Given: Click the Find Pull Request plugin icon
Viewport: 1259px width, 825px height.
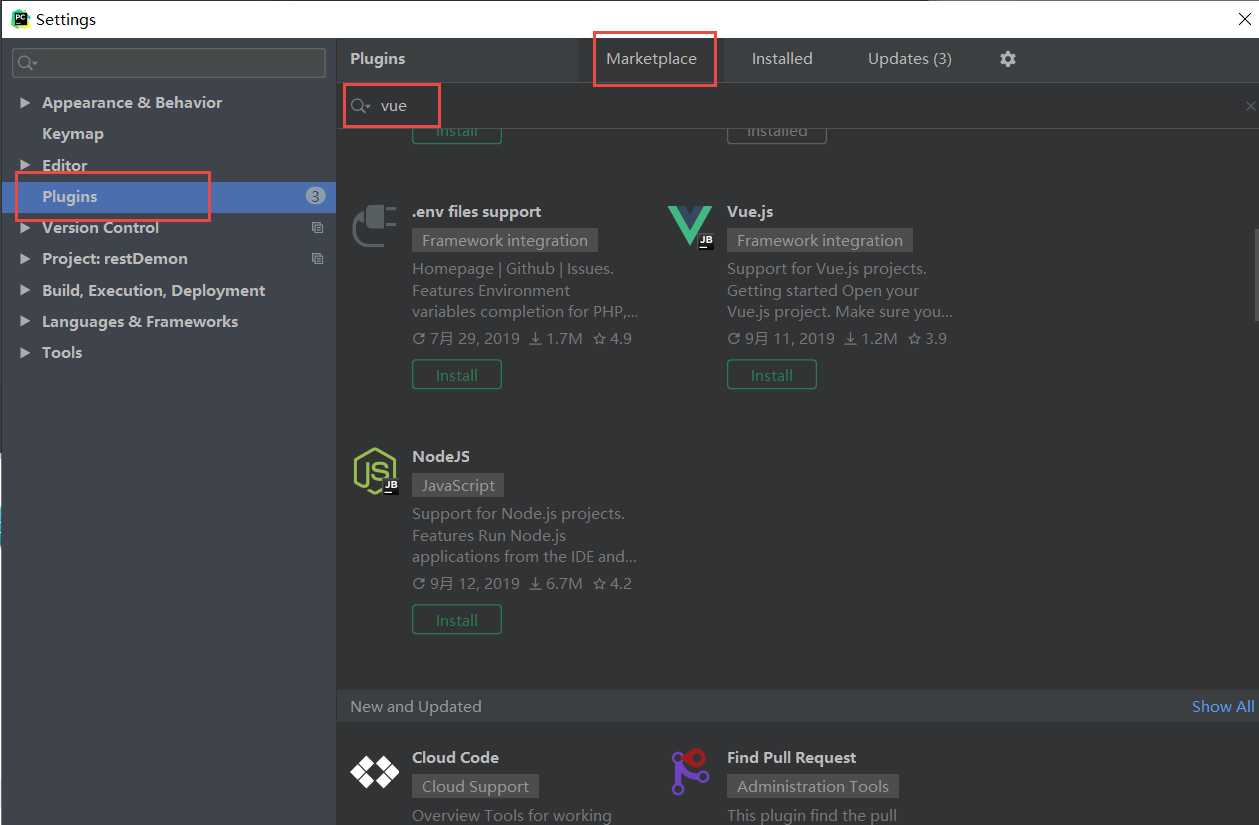Looking at the screenshot, I should [690, 771].
